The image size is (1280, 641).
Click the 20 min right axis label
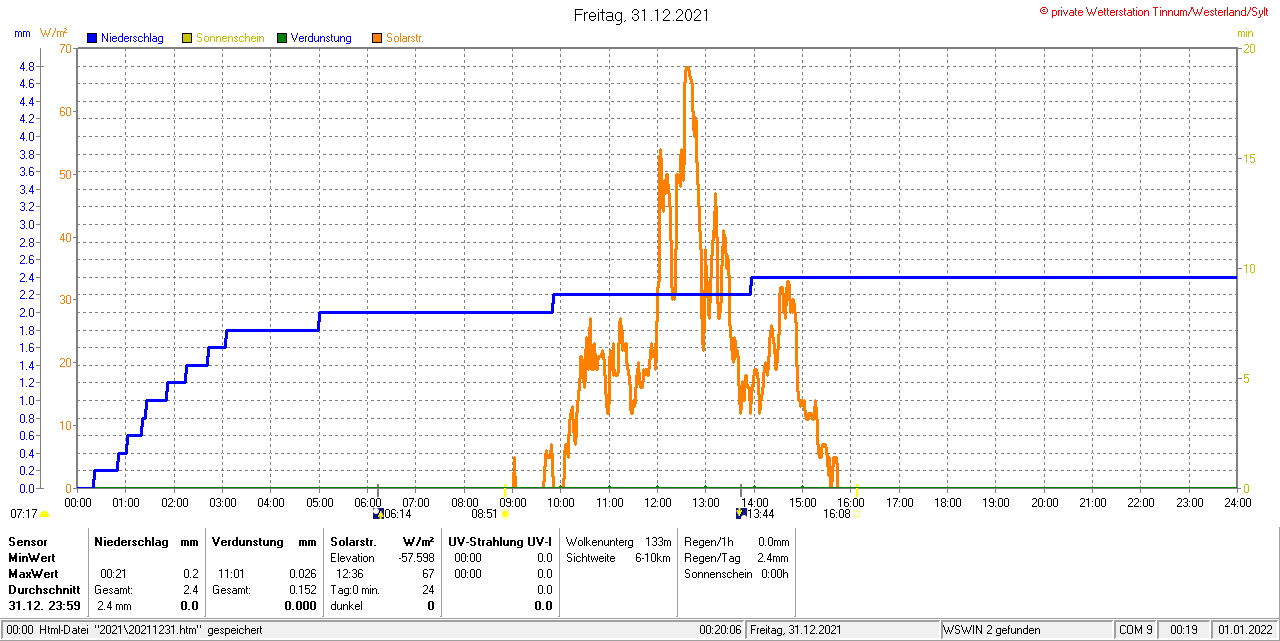[1250, 48]
